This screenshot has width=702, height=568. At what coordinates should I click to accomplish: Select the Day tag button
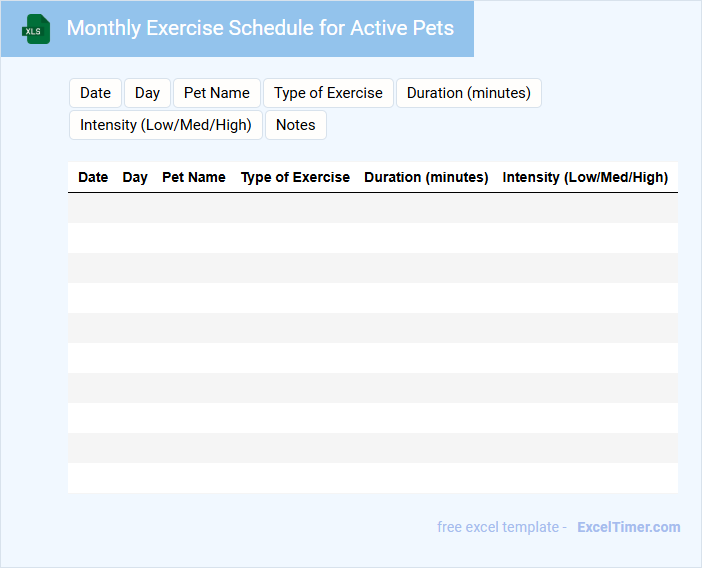click(x=147, y=93)
